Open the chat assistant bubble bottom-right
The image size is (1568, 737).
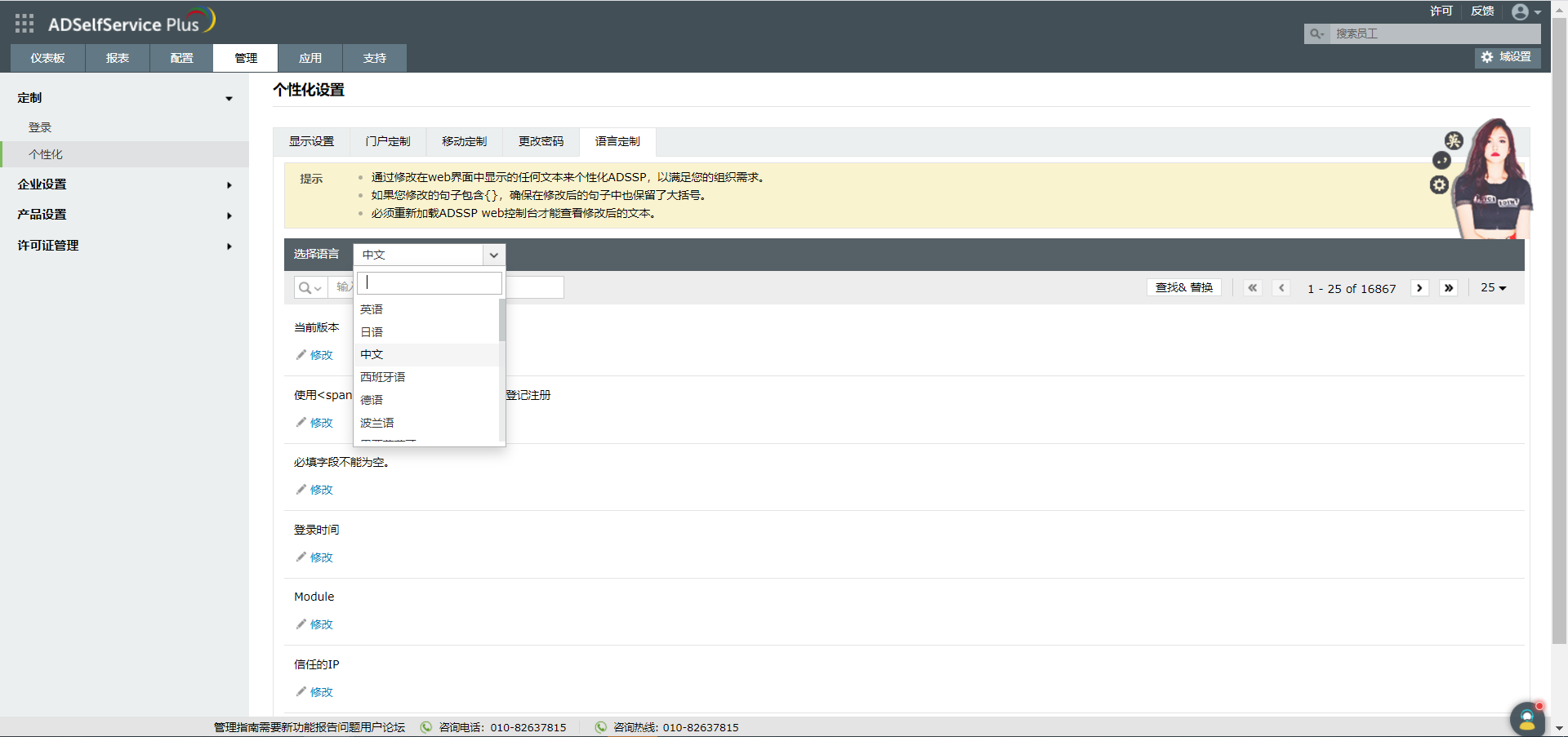click(x=1526, y=719)
